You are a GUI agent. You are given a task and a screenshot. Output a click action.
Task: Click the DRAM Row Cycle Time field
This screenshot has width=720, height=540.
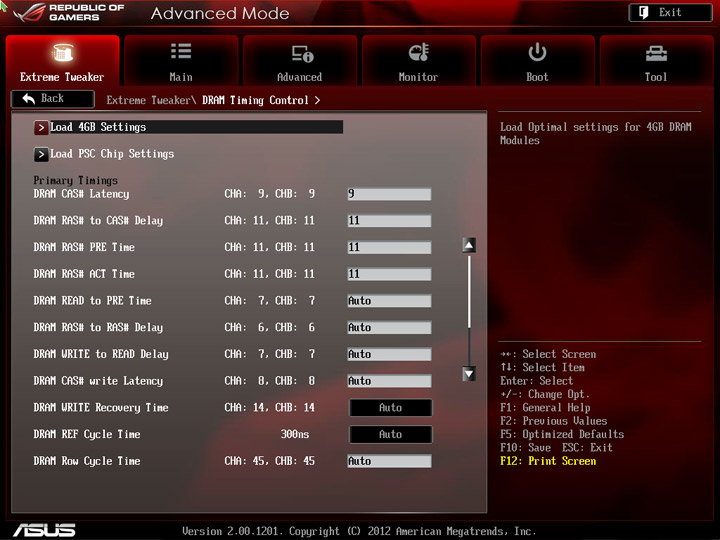[x=389, y=461]
